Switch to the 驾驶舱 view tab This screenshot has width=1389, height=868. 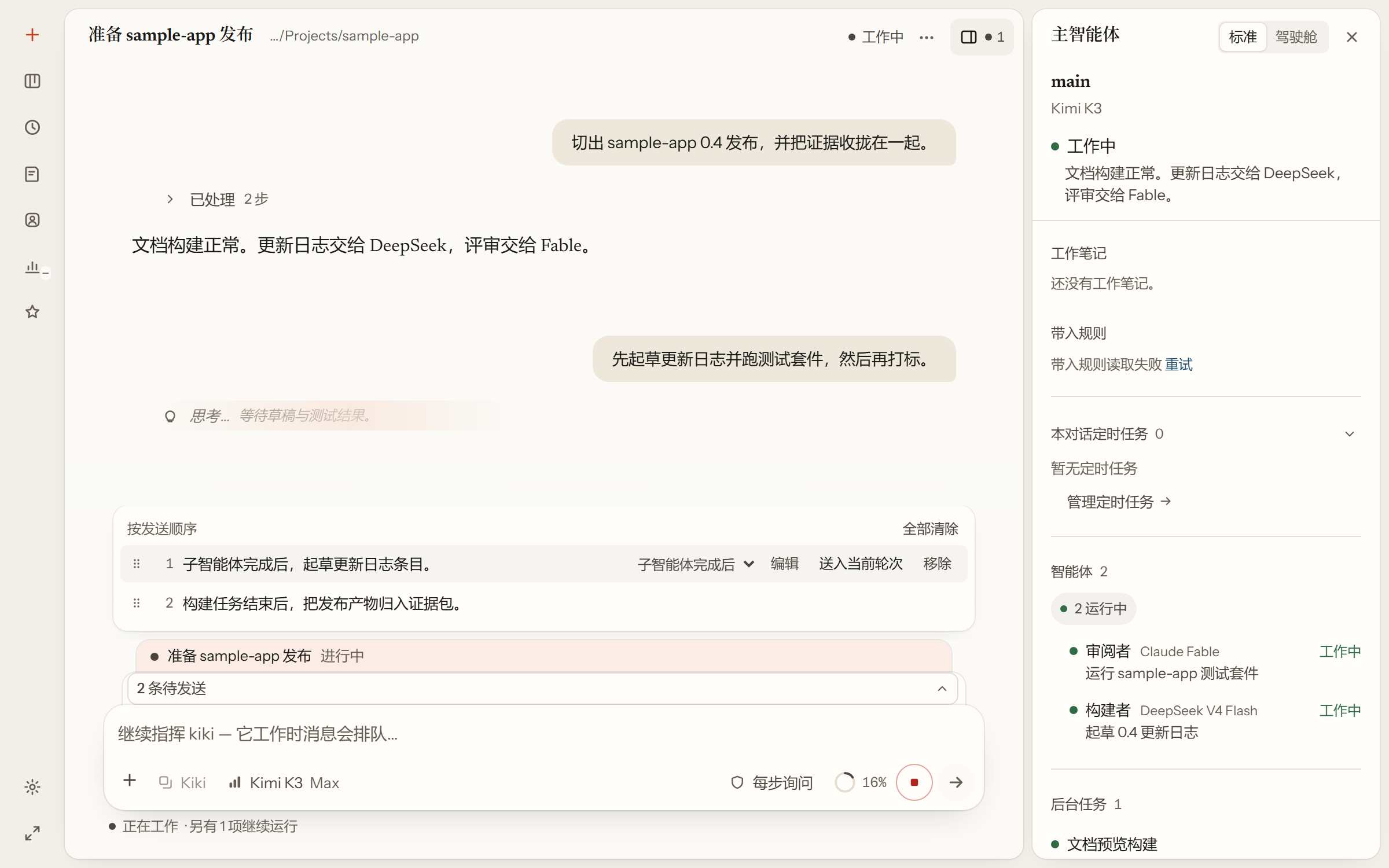1296,37
